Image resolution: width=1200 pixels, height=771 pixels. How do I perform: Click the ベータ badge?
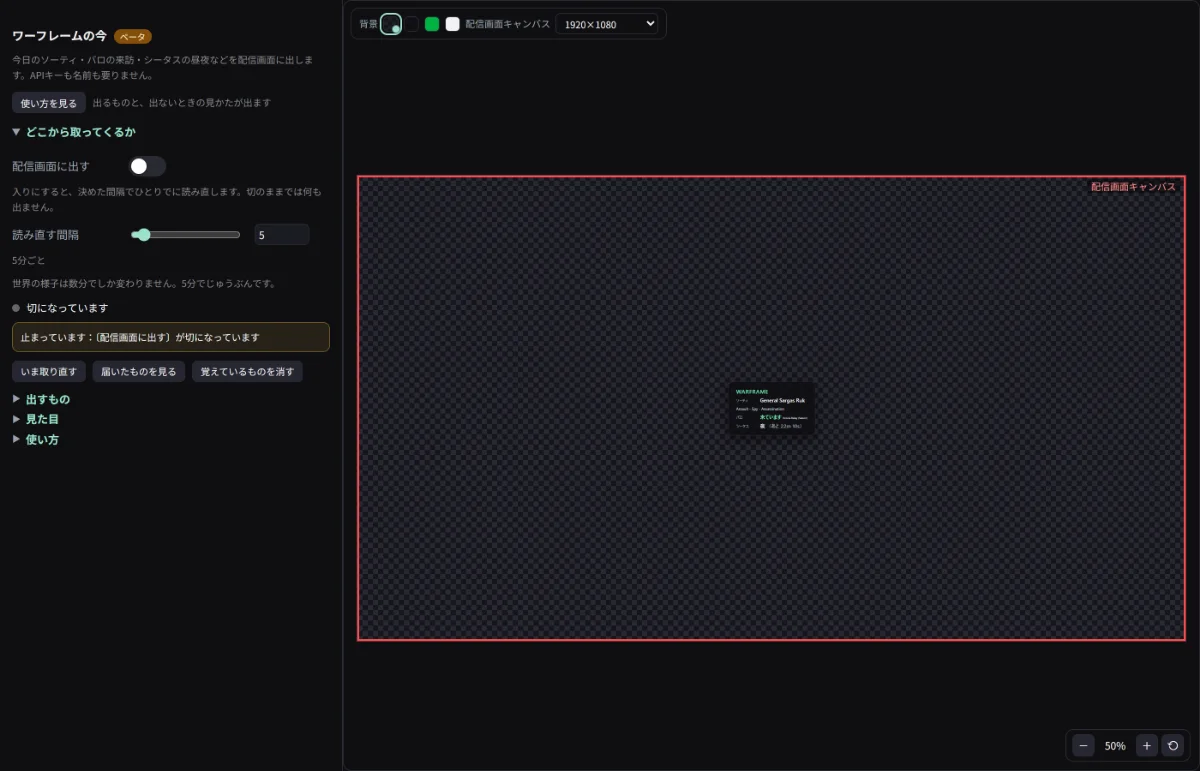tap(133, 37)
